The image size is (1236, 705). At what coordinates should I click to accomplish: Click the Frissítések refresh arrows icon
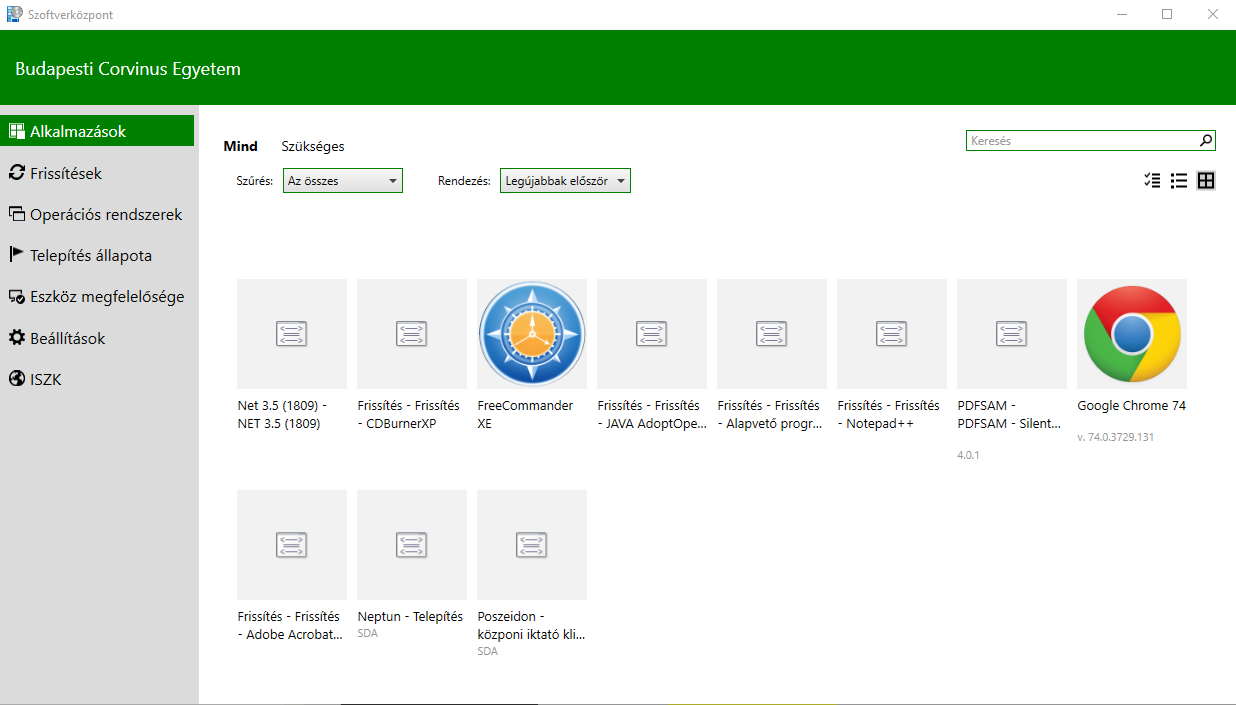(16, 173)
